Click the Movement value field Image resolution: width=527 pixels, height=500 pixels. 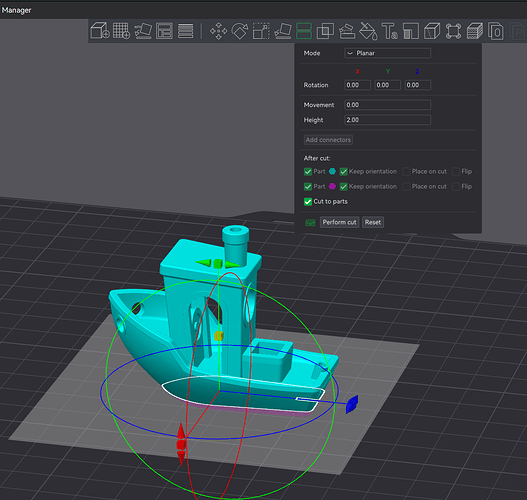[388, 105]
